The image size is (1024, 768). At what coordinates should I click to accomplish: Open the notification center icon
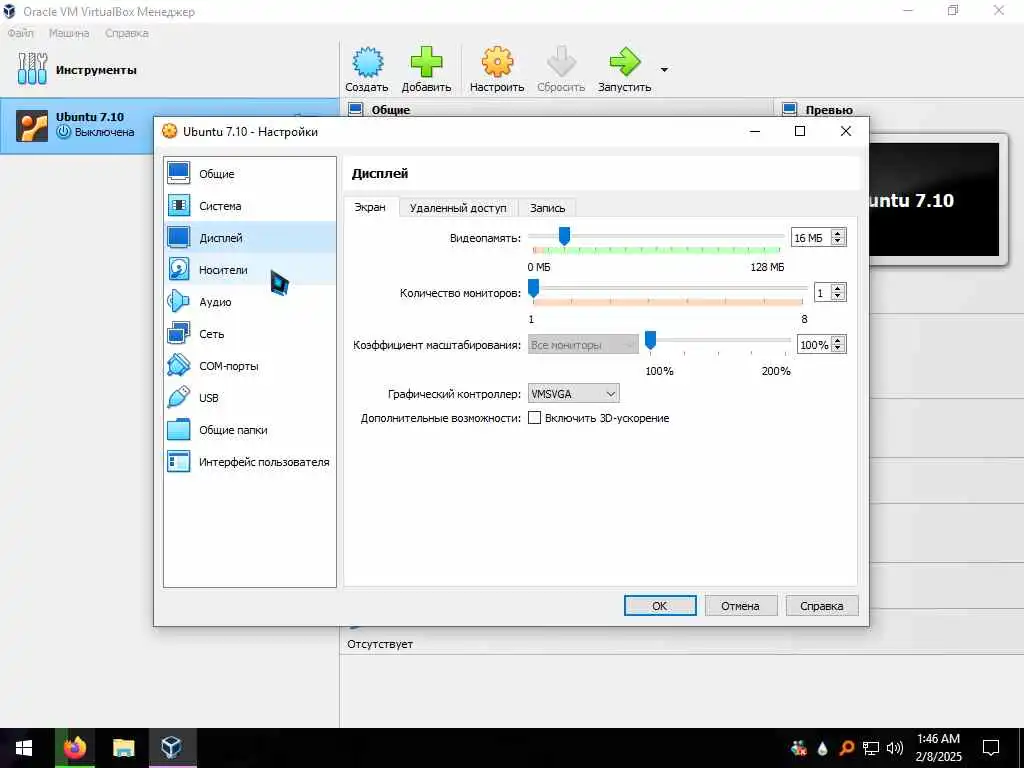pos(991,748)
